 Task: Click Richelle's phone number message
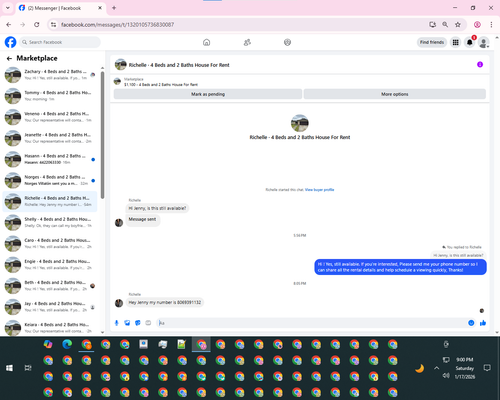click(165, 302)
